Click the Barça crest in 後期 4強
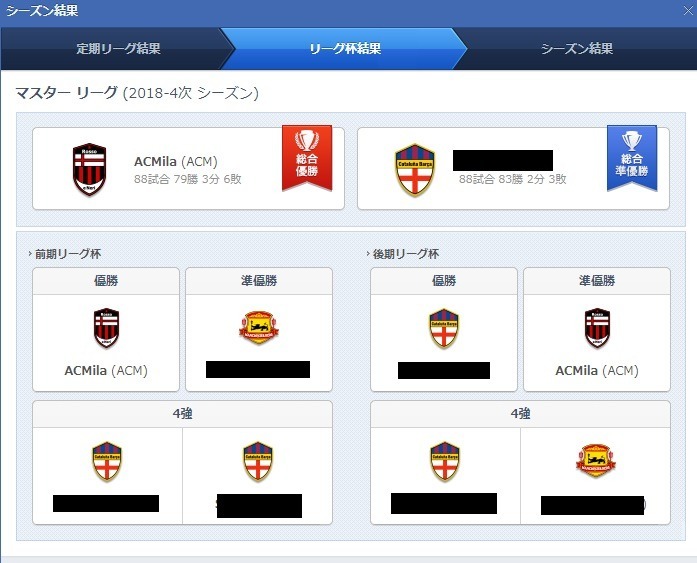697x563 pixels. [x=445, y=462]
